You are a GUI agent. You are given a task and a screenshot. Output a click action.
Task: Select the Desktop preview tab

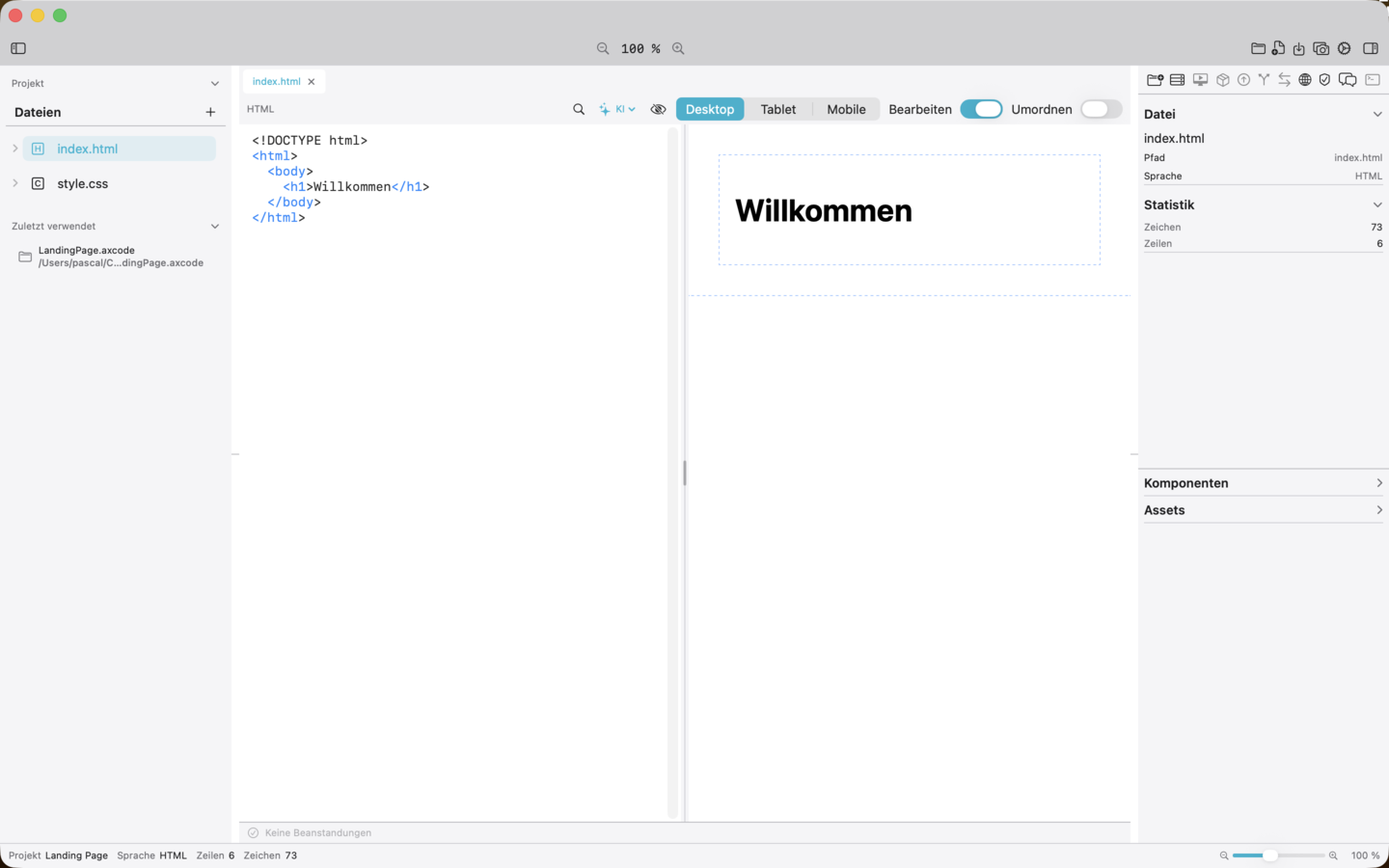tap(710, 109)
